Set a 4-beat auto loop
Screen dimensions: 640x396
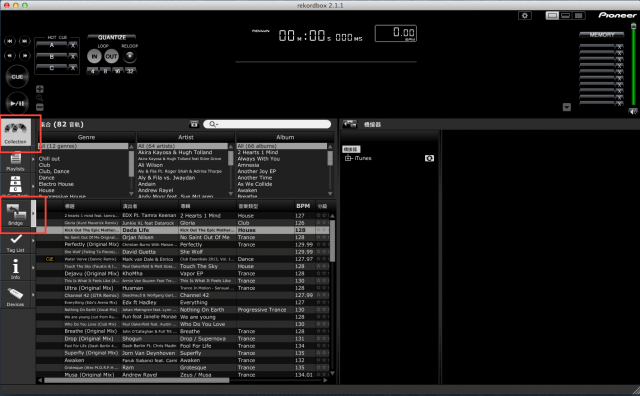[x=93, y=71]
